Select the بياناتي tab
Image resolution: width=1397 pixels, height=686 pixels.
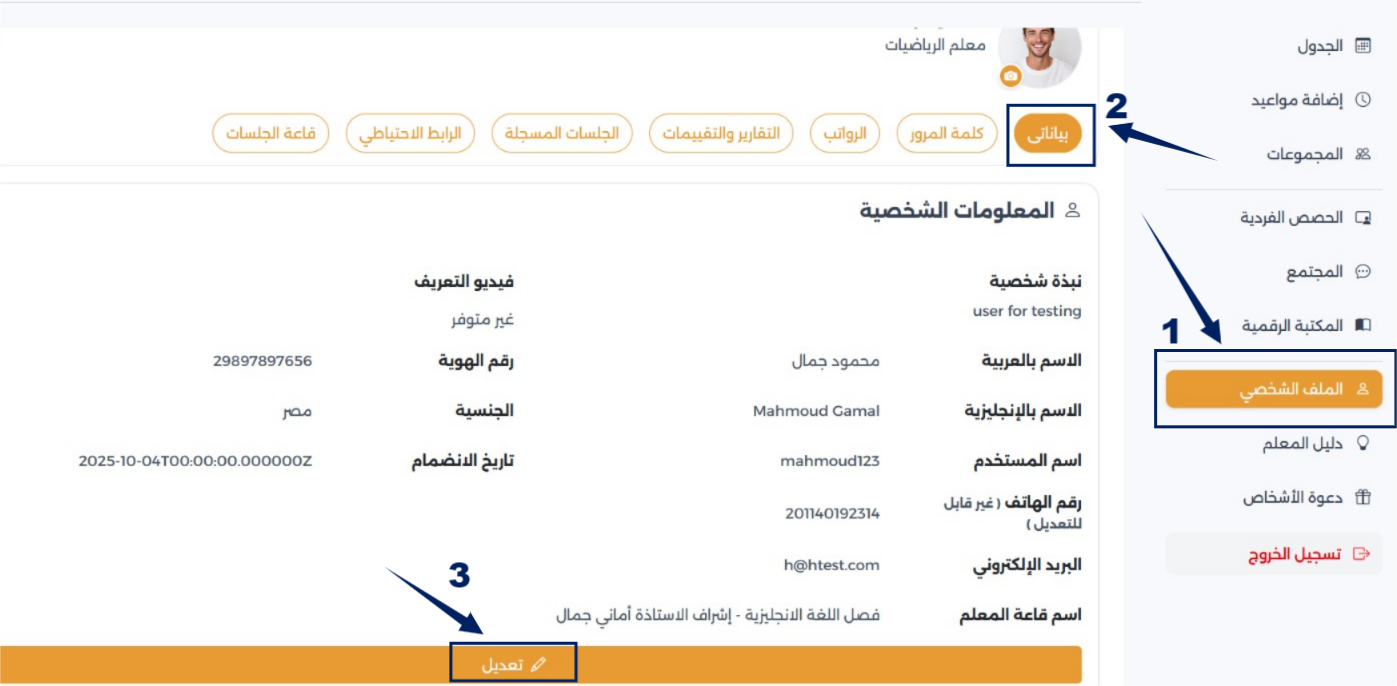(1048, 134)
